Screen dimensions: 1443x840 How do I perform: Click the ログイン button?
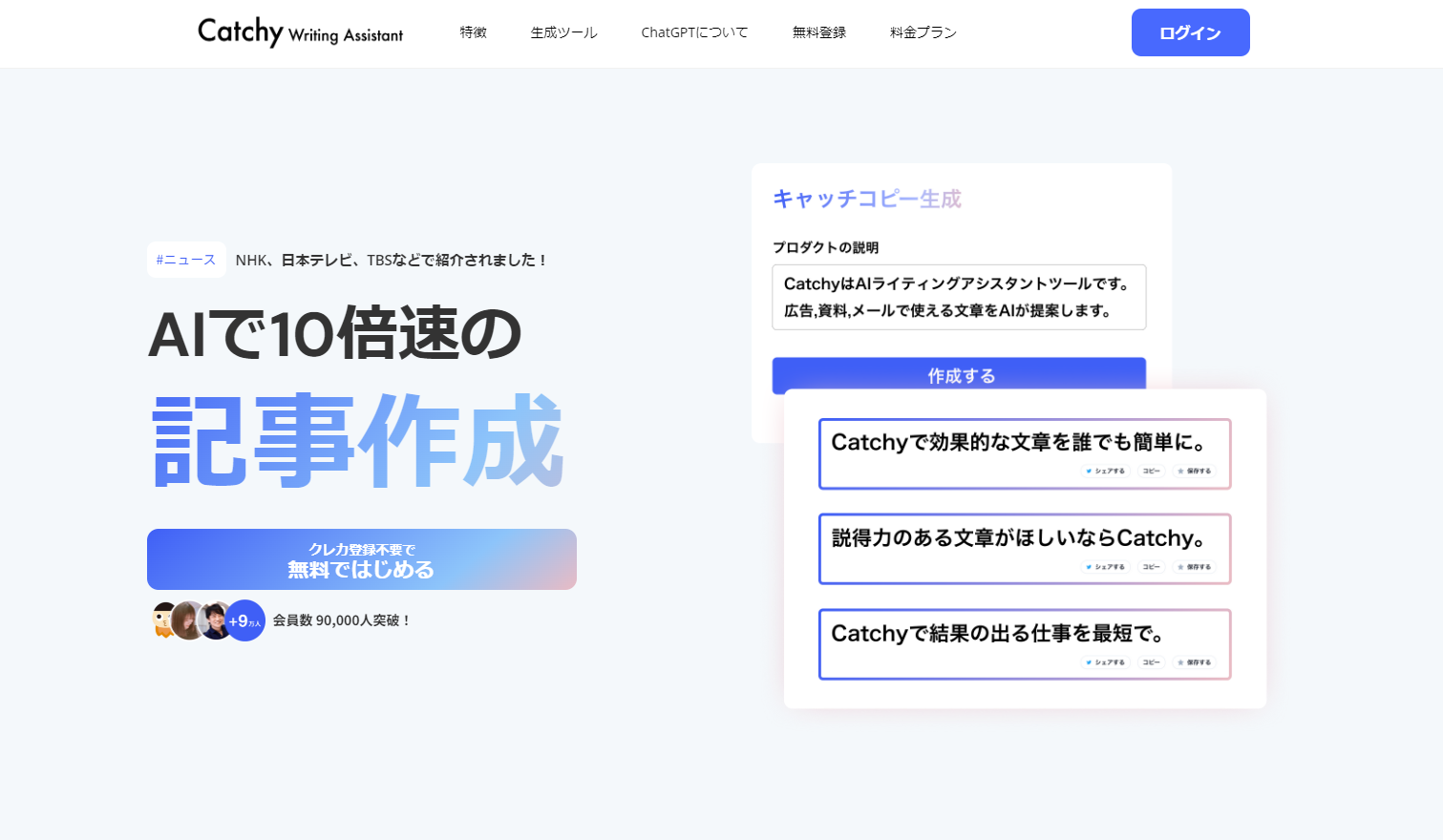point(1190,32)
